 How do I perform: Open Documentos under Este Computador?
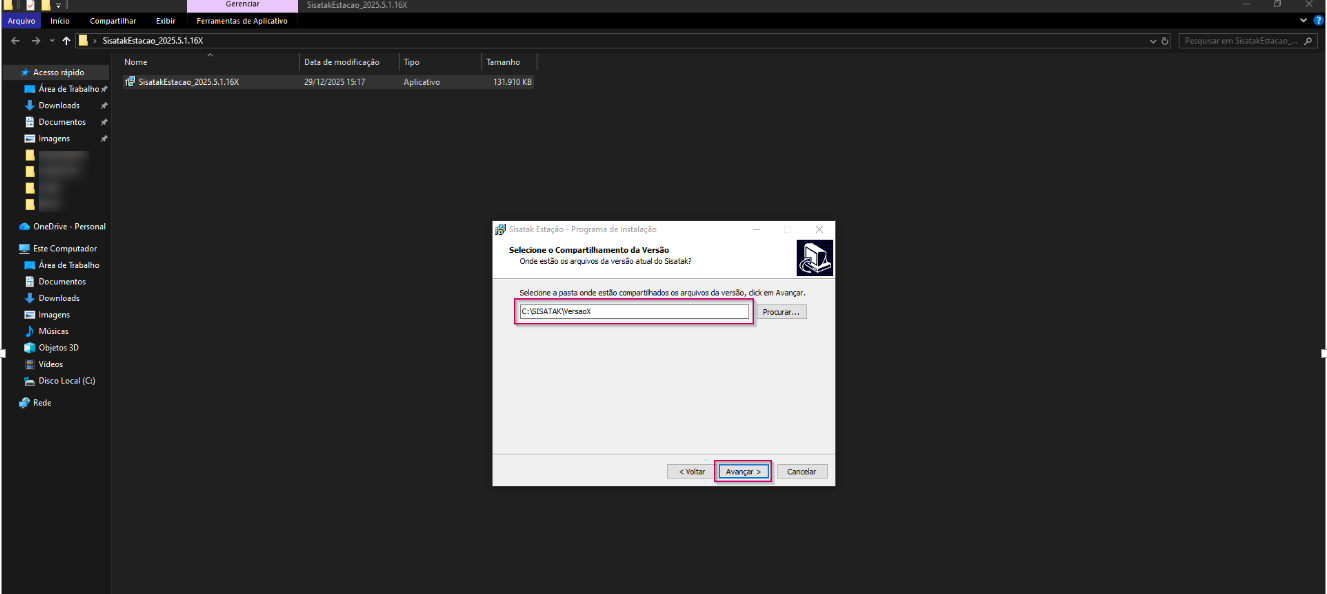[x=62, y=282]
